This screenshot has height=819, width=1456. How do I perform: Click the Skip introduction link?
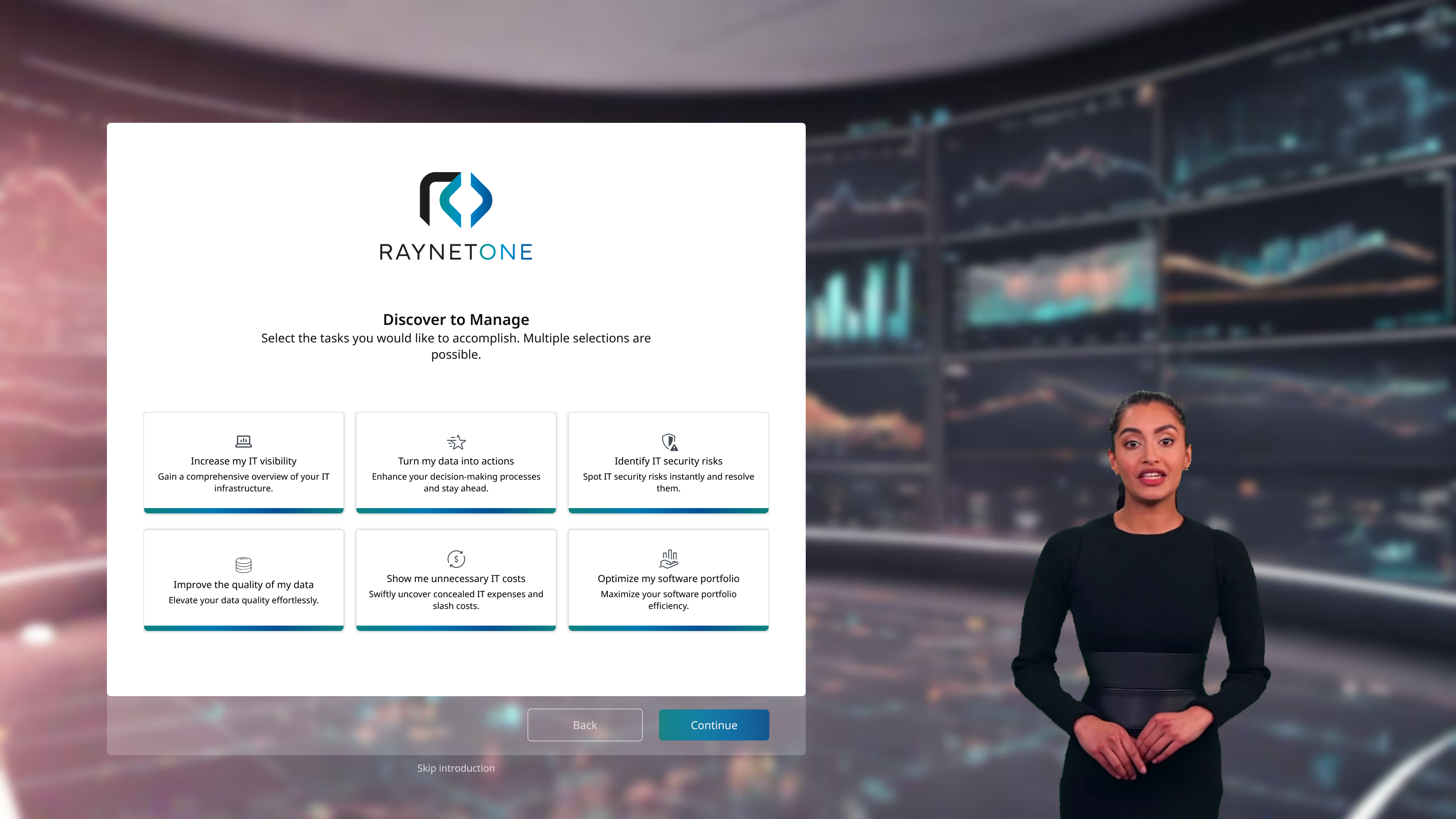(x=455, y=767)
